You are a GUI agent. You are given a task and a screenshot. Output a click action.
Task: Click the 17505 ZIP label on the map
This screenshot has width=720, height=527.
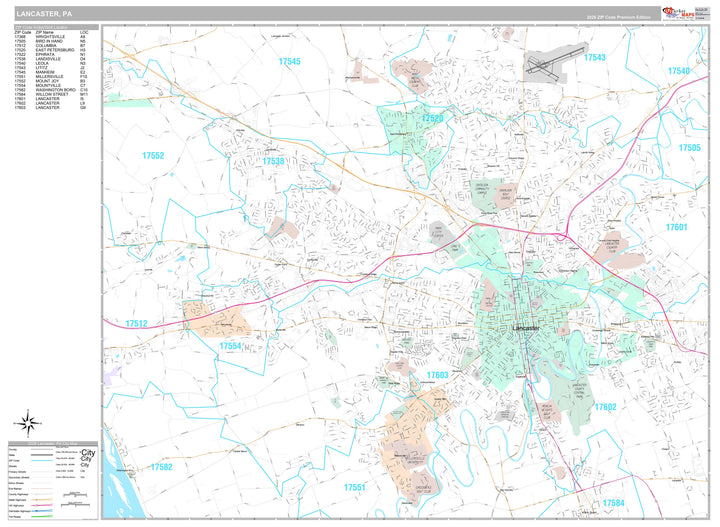(690, 147)
